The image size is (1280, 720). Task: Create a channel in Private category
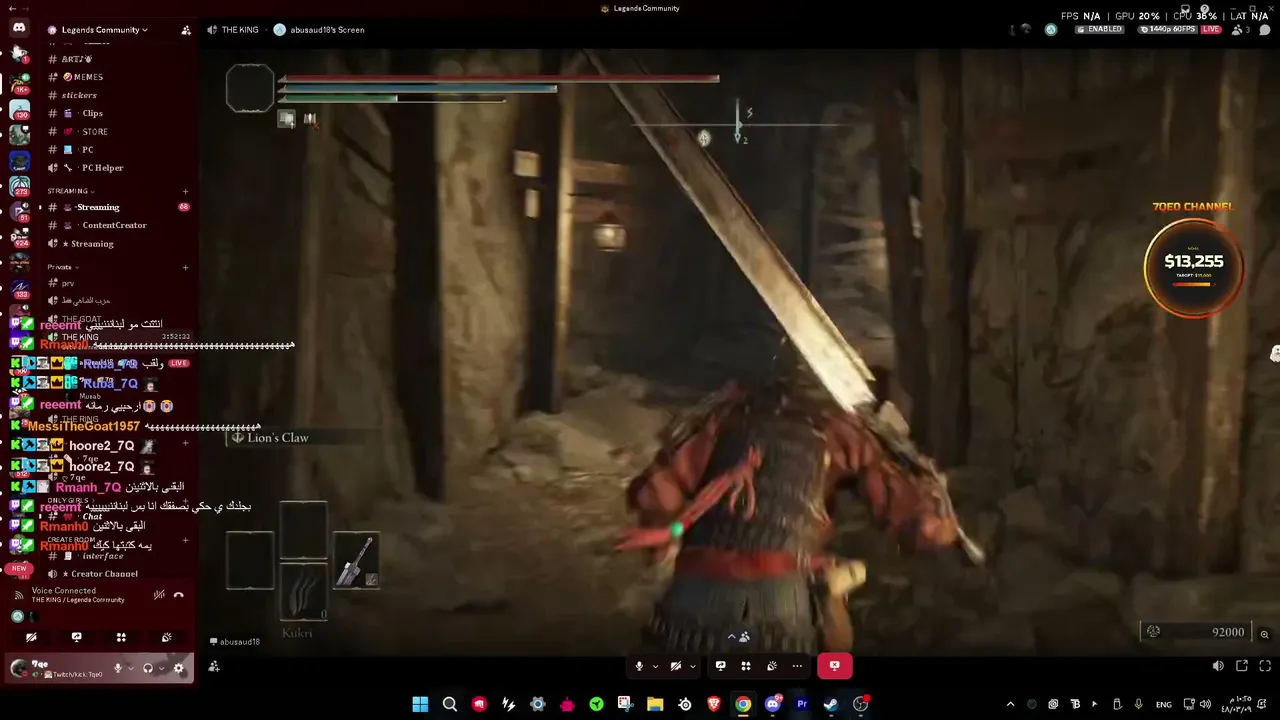[x=186, y=267]
